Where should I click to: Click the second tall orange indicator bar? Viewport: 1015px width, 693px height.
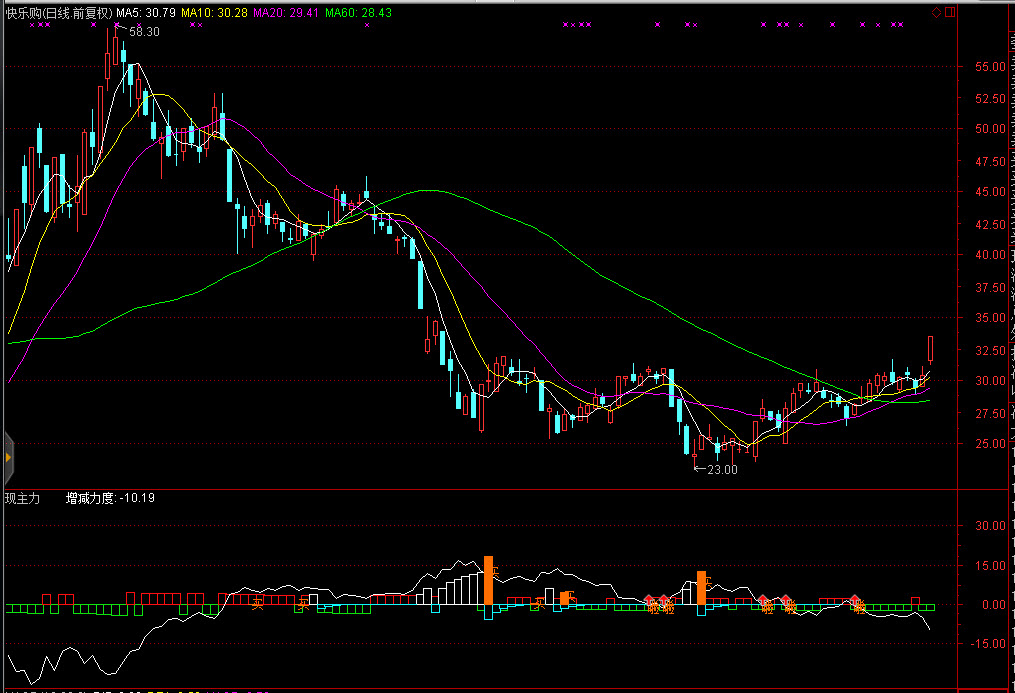click(701, 587)
